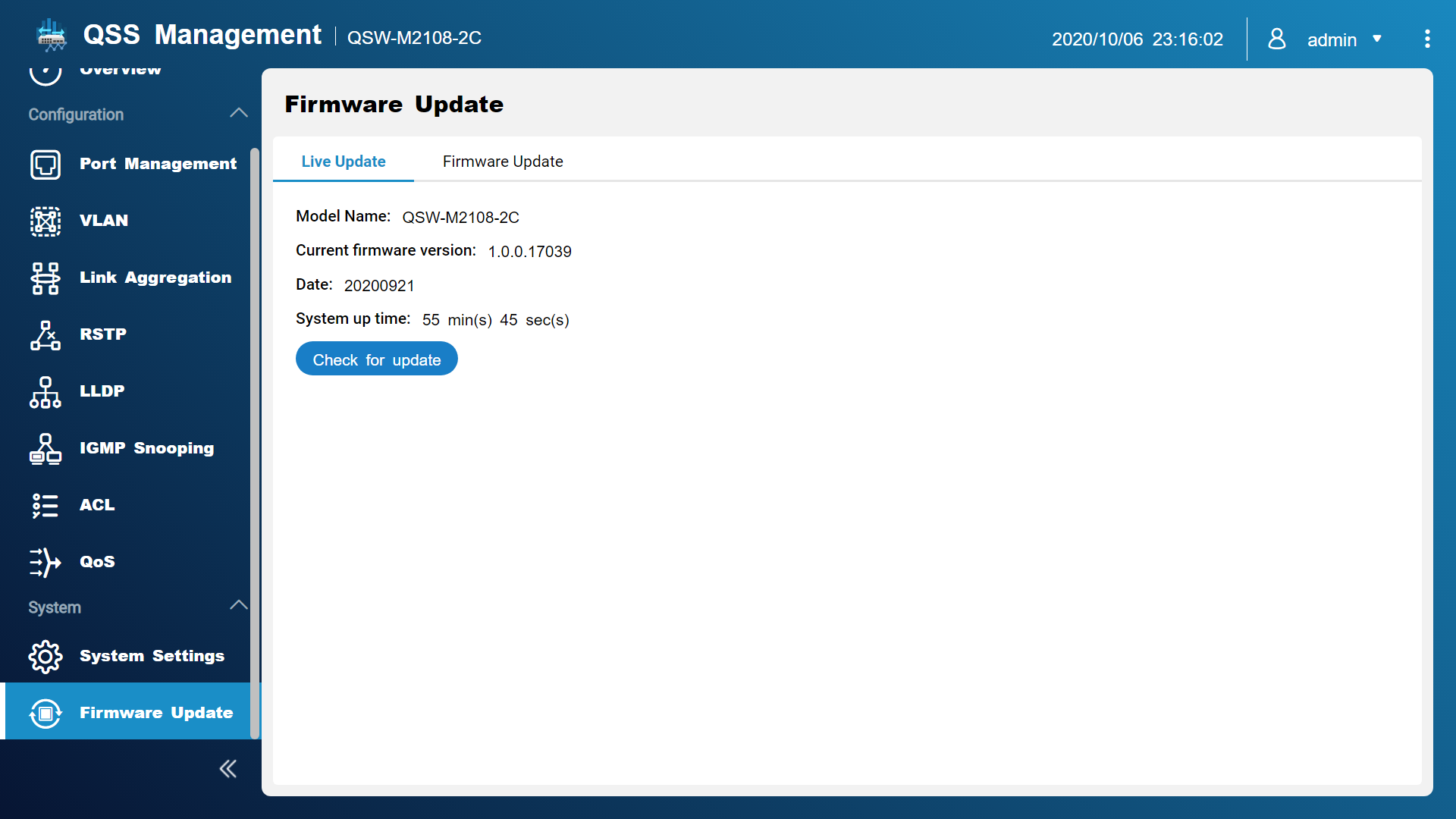Click the IGMP Snooping icon
Screen dimensions: 1456x819
45,448
